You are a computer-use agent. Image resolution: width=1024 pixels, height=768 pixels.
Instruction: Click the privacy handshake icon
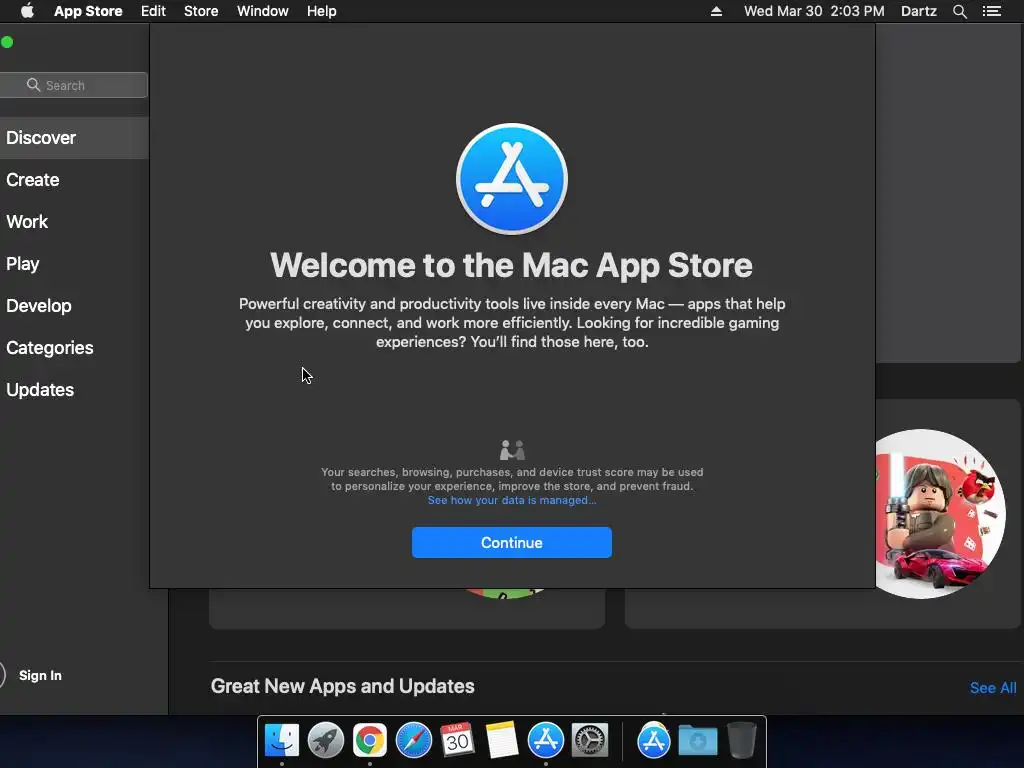tap(512, 450)
